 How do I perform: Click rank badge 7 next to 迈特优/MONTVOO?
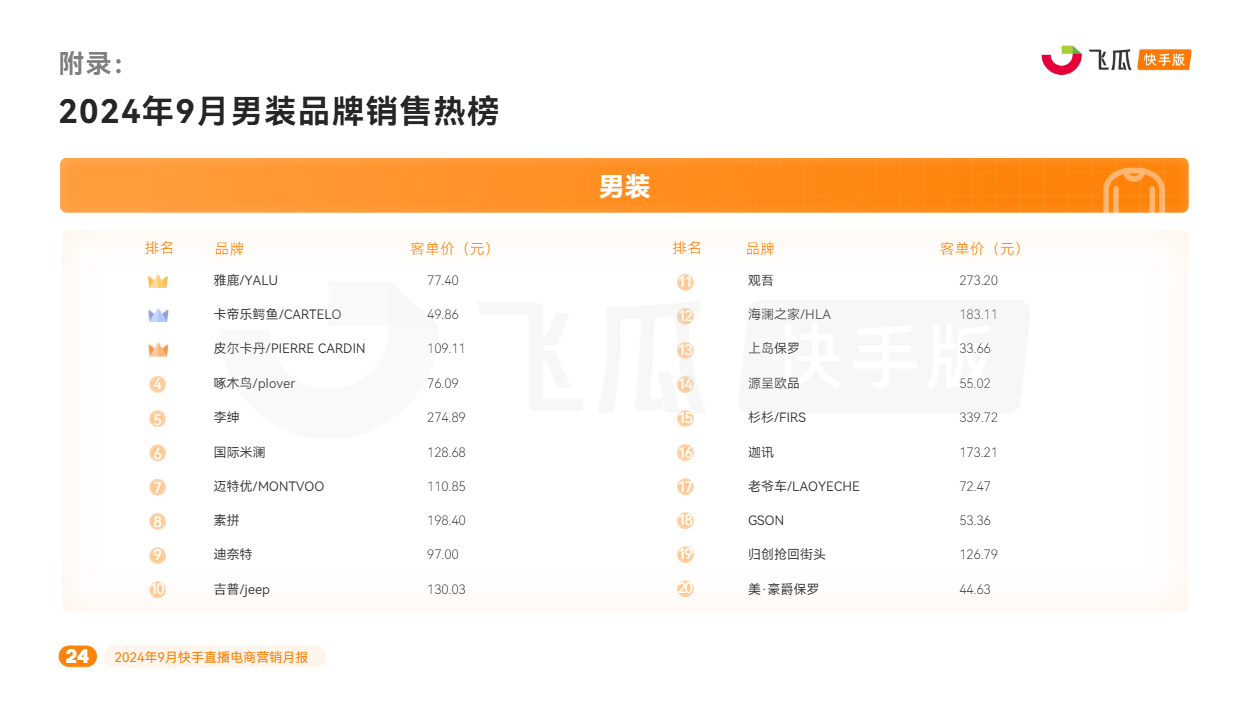point(158,488)
